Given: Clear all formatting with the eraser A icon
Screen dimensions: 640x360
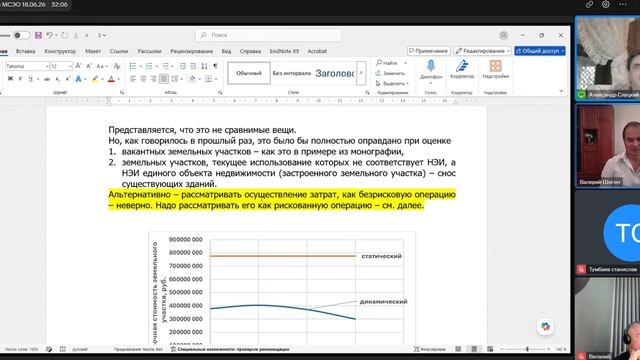Looking at the screenshot, I should pos(117,66).
